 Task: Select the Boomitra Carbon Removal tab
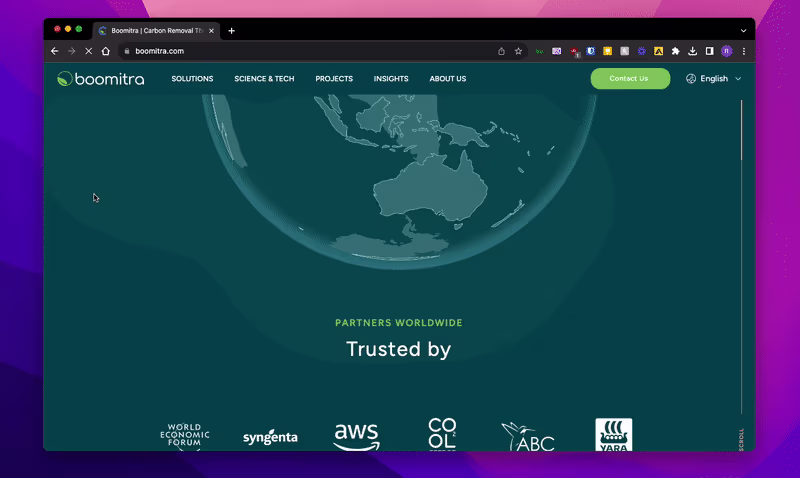(156, 31)
